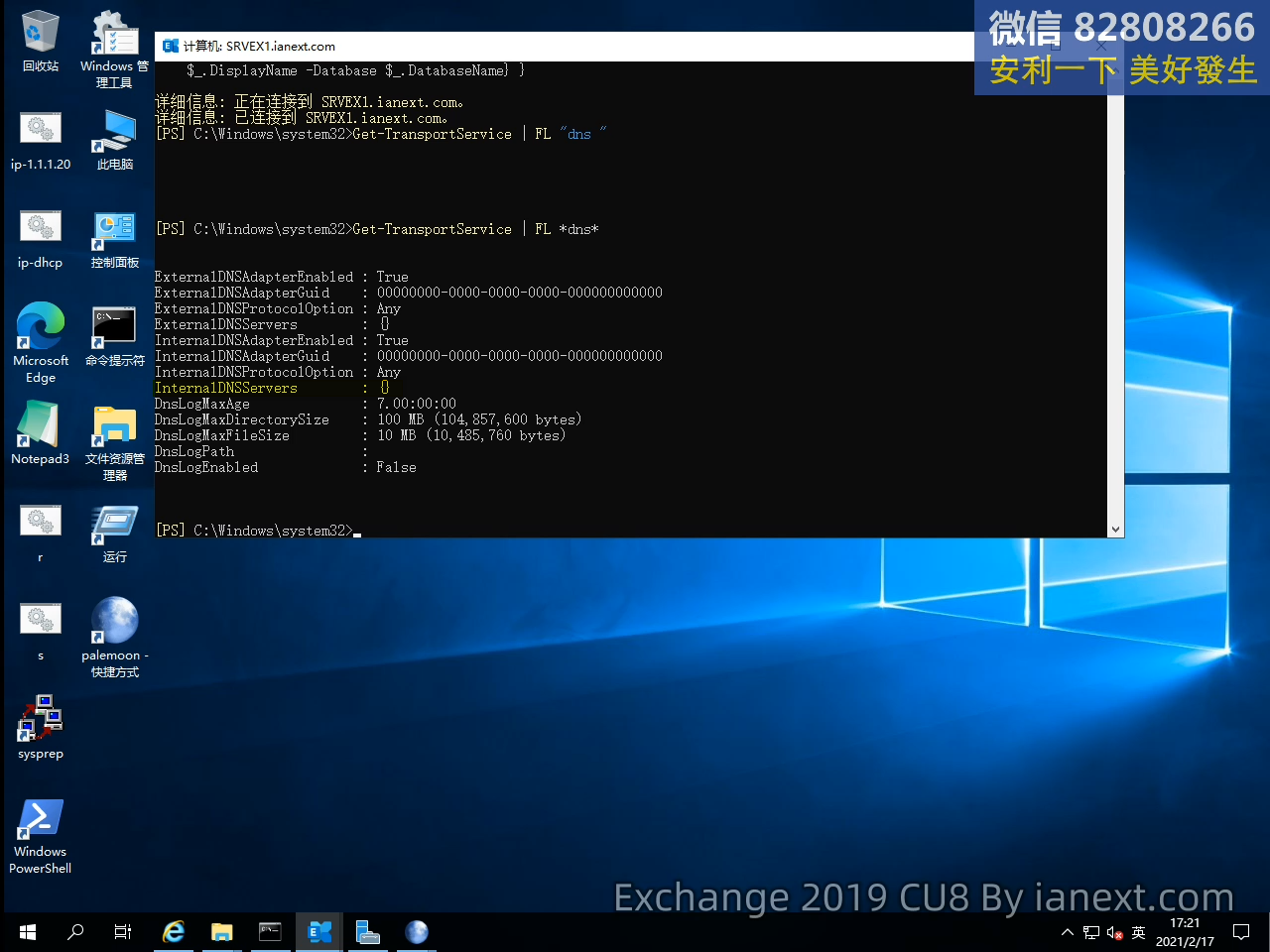Click the Get-TransportService | FL *dns* command
The width and height of the screenshot is (1270, 952).
(x=475, y=229)
